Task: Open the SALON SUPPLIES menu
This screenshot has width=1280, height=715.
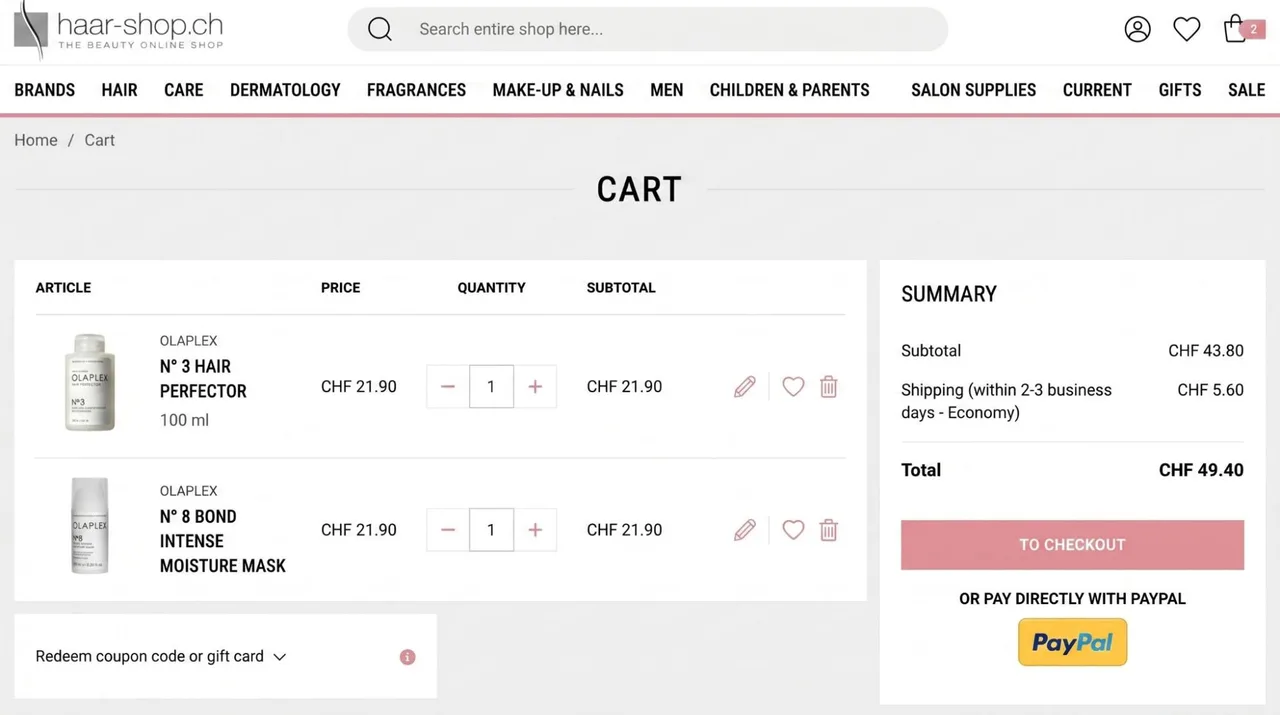Action: (x=973, y=90)
